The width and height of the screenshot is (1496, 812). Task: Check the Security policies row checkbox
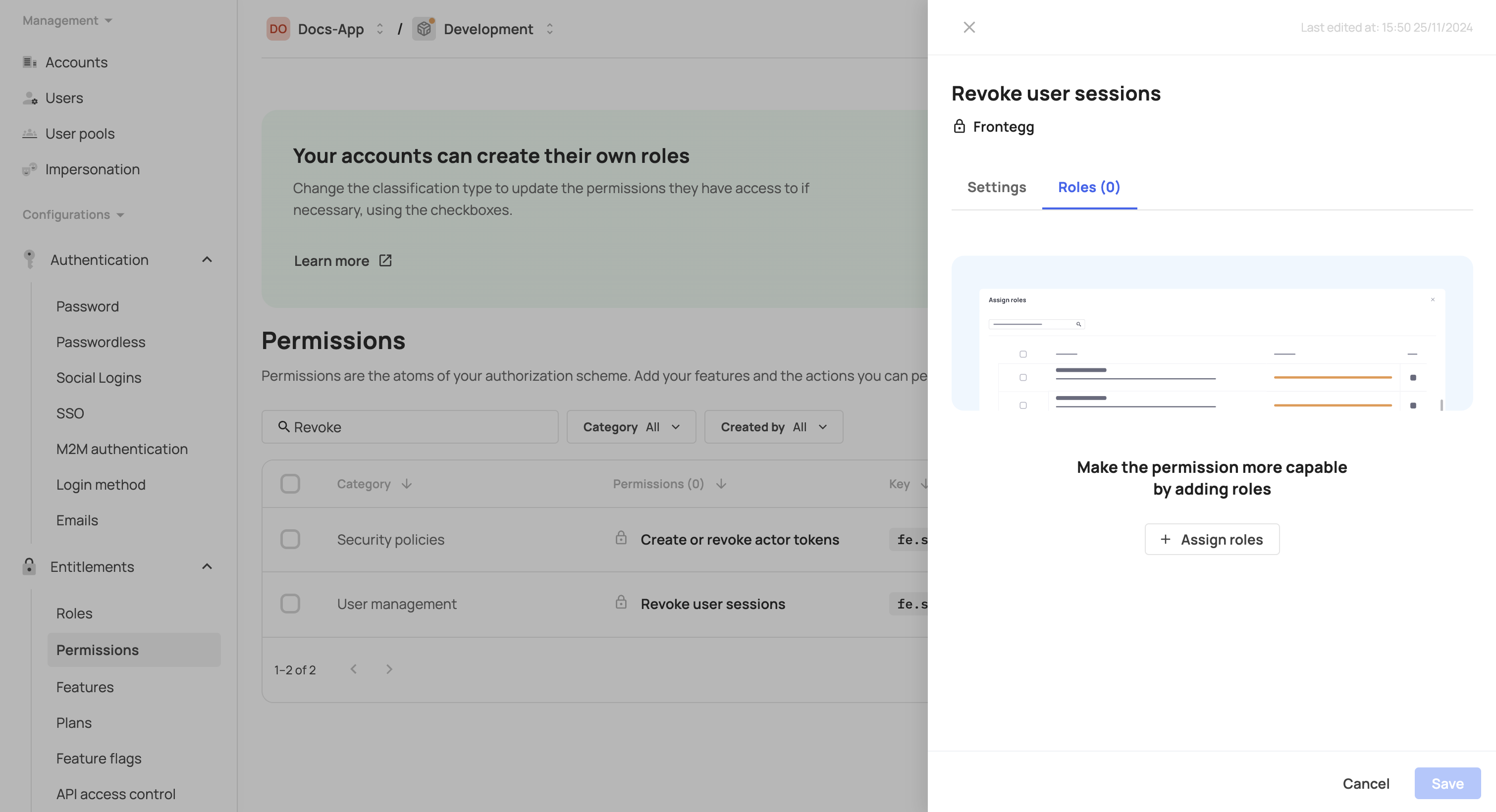point(290,539)
